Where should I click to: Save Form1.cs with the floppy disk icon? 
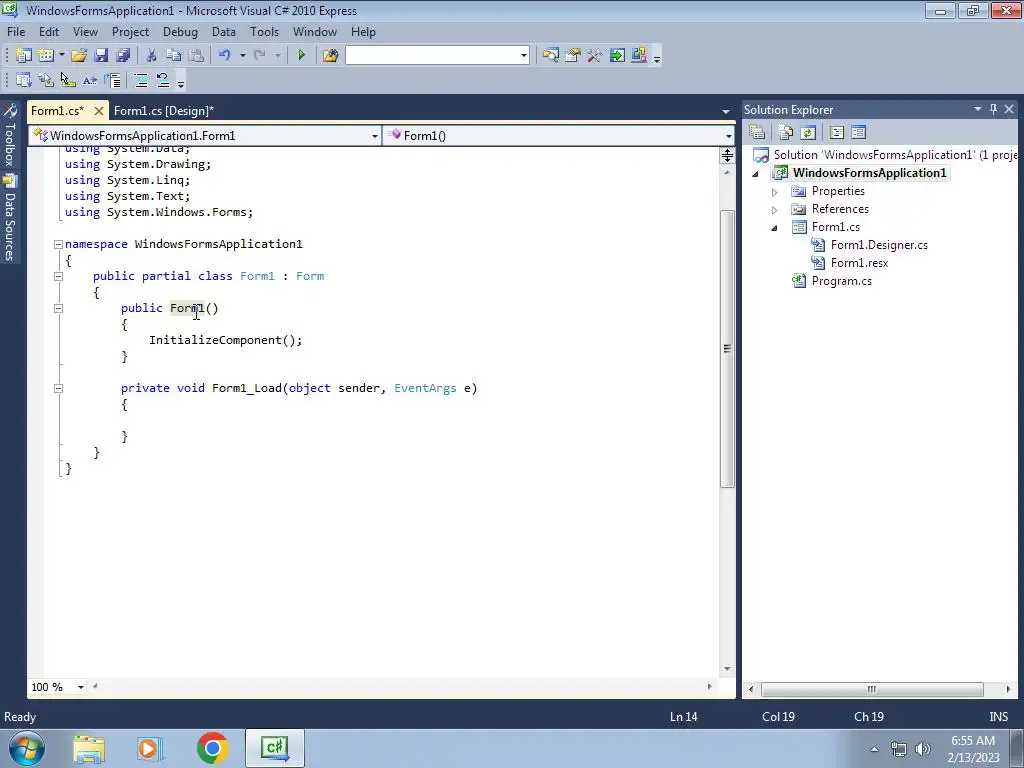(101, 56)
